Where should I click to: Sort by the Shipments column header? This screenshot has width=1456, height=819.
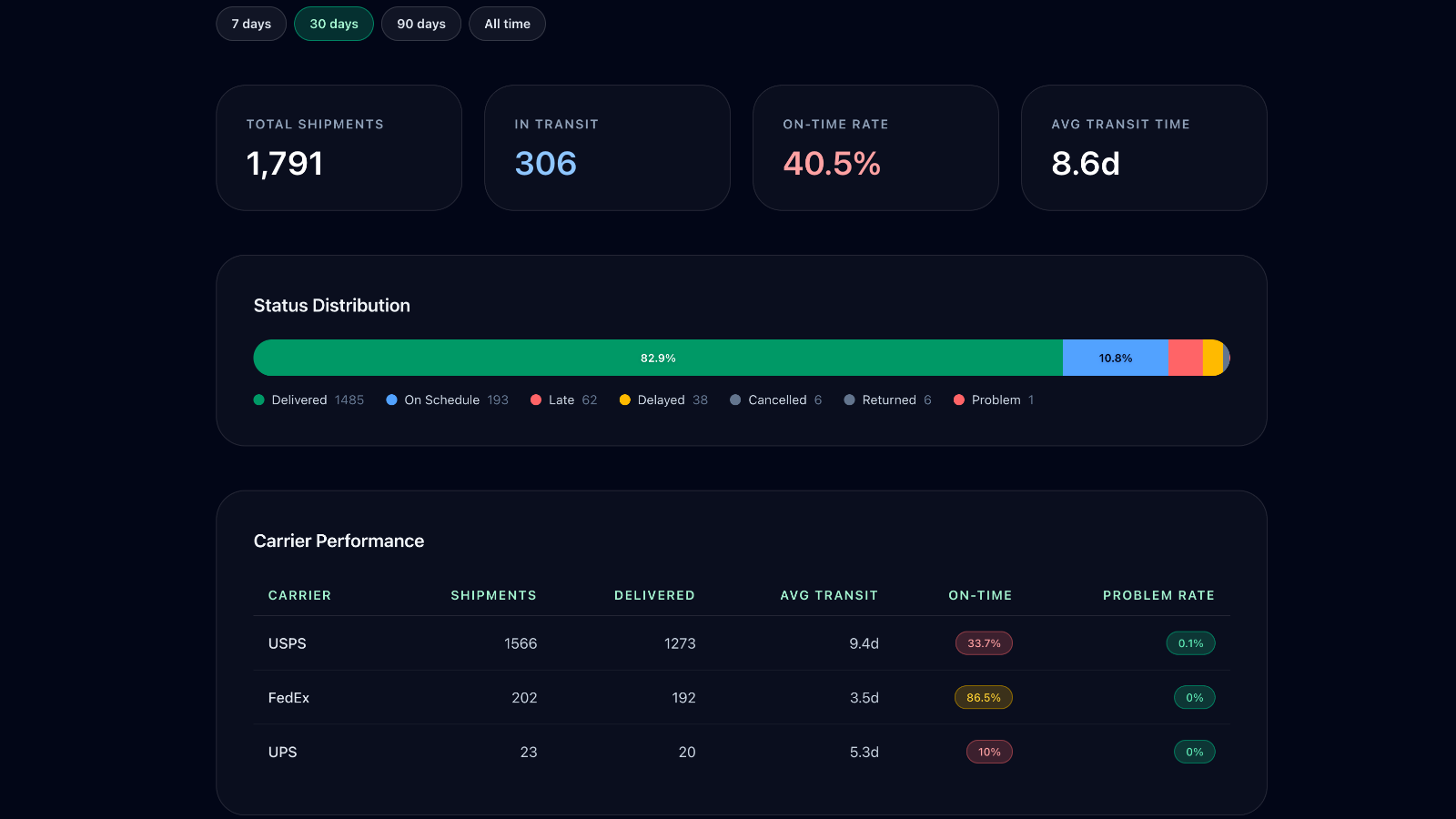[494, 595]
